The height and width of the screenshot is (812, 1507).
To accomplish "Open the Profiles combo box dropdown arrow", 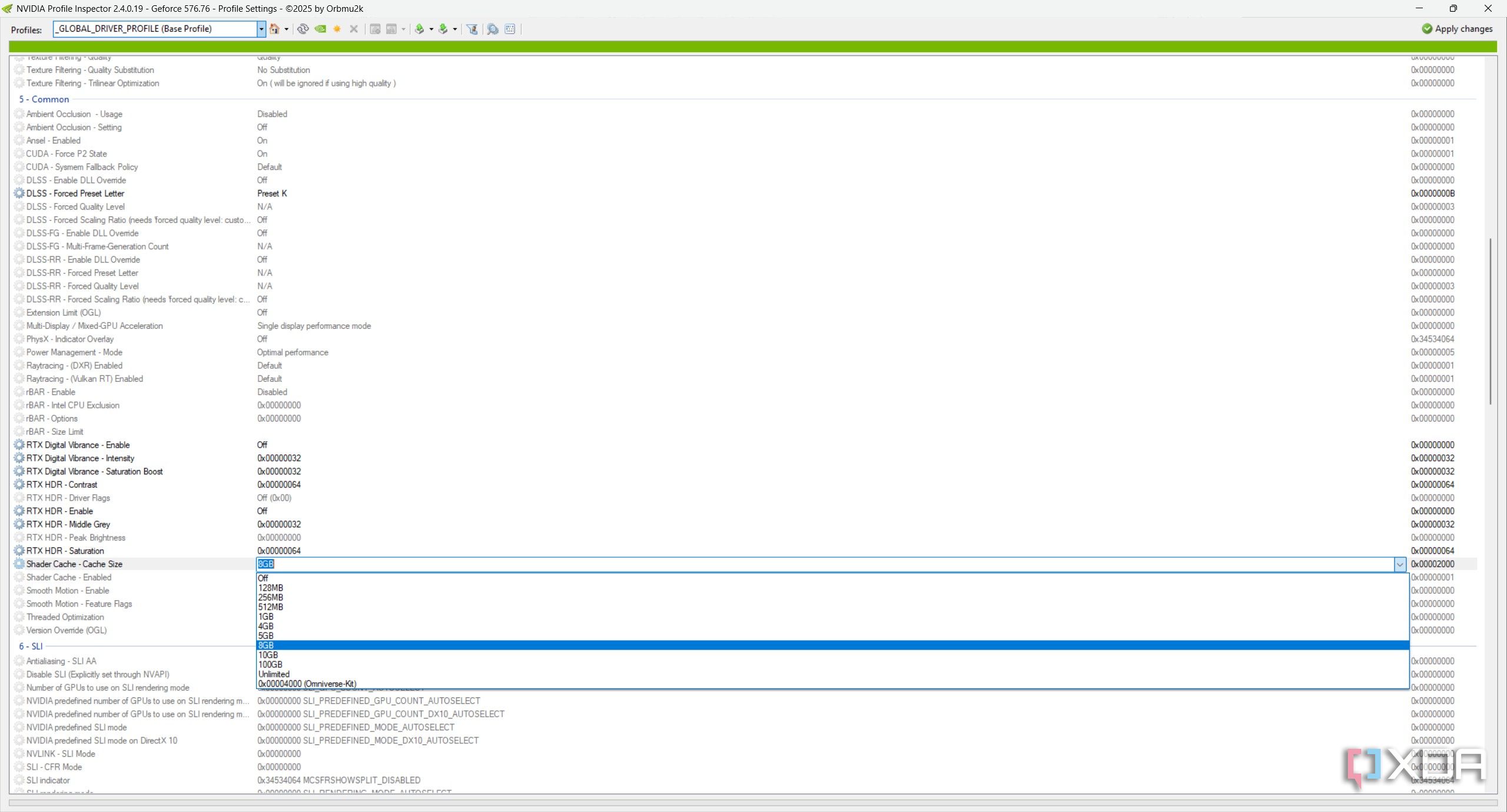I will 261,29.
